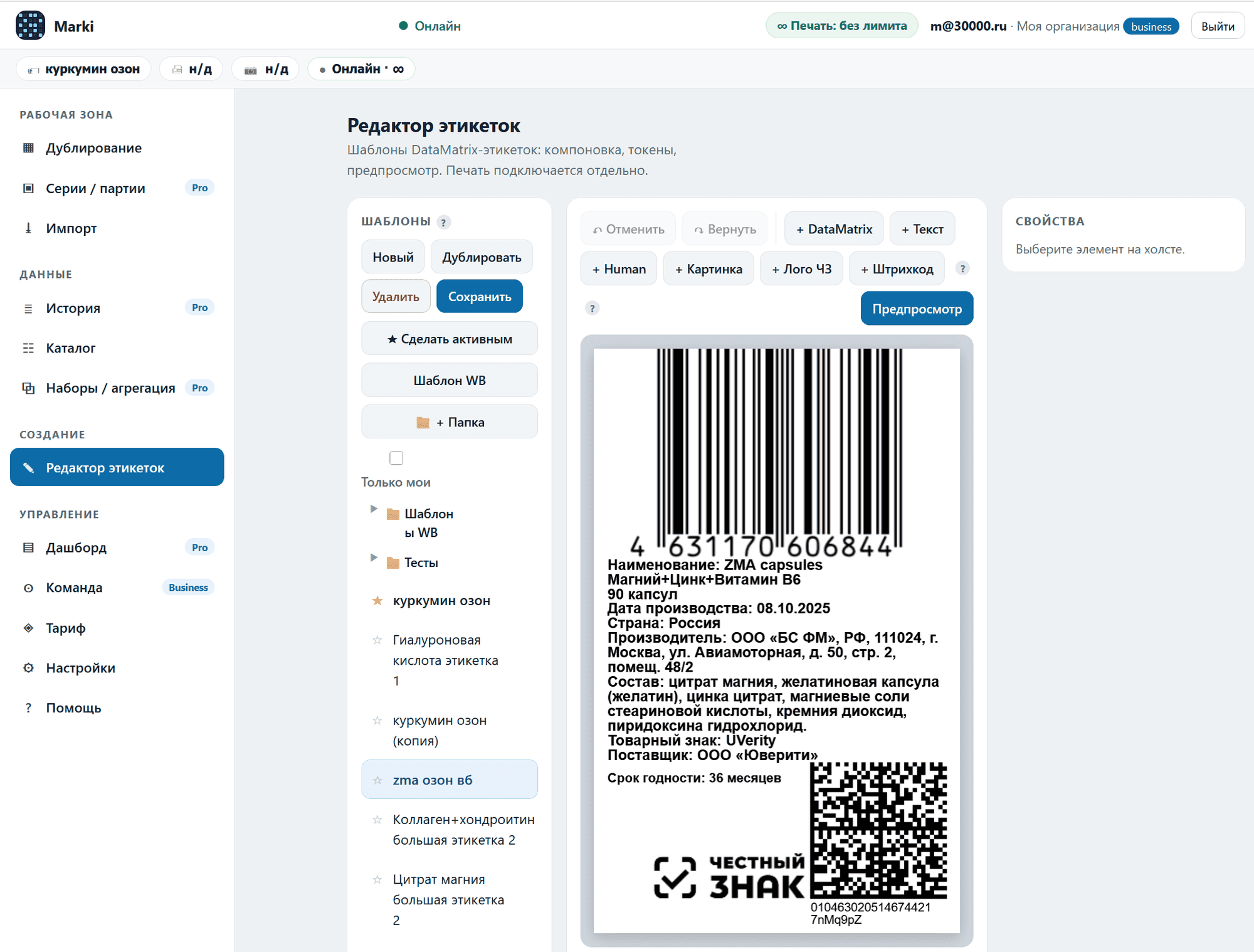Click the Онлайн · ∞ status chip
The width and height of the screenshot is (1254, 952).
pyautogui.click(x=361, y=69)
